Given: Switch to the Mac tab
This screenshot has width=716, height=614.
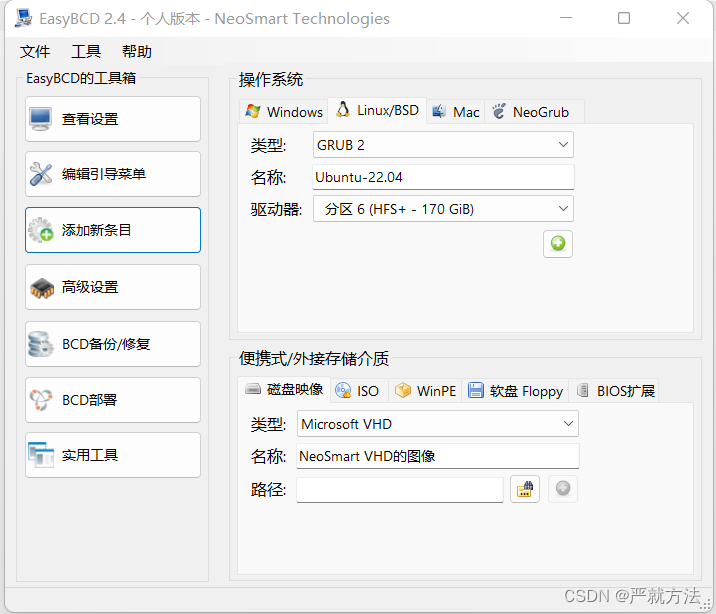Looking at the screenshot, I should click(x=456, y=112).
